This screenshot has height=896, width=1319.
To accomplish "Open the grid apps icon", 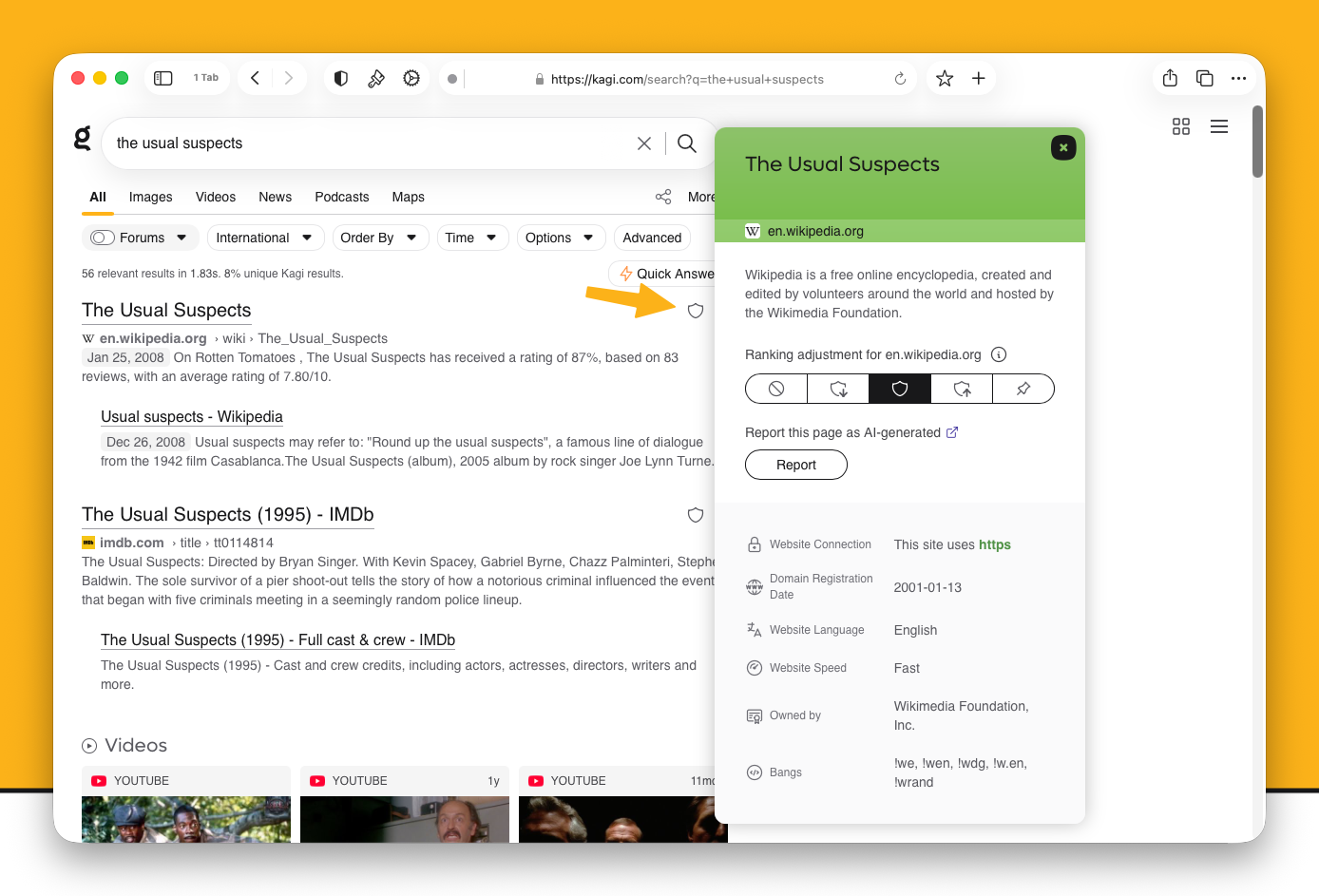I will click(x=1181, y=126).
